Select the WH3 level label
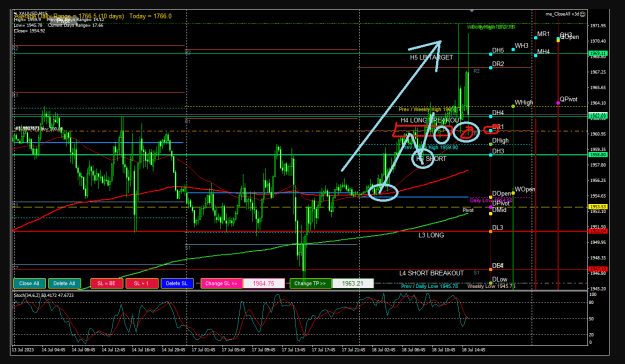Viewport: 625px width, 364px height. point(521,46)
